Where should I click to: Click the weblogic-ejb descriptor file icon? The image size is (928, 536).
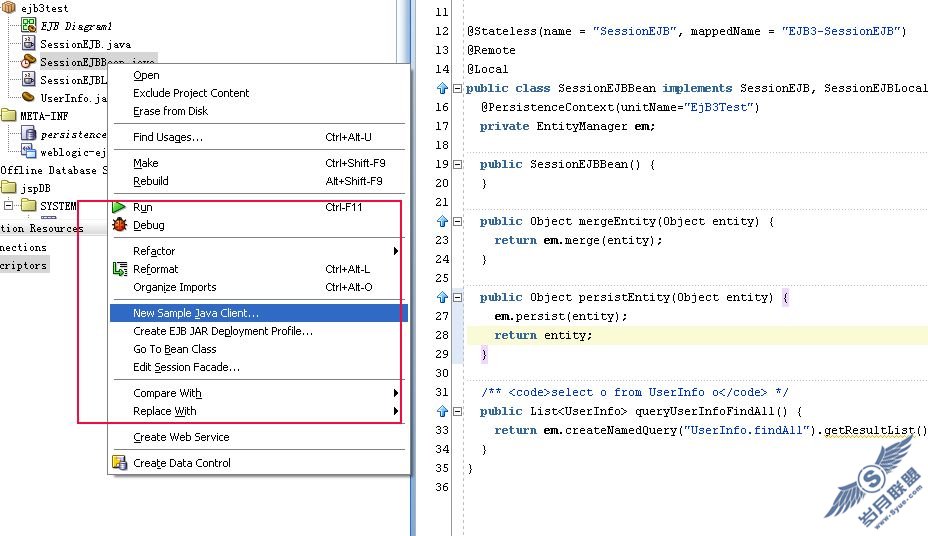pyautogui.click(x=28, y=151)
